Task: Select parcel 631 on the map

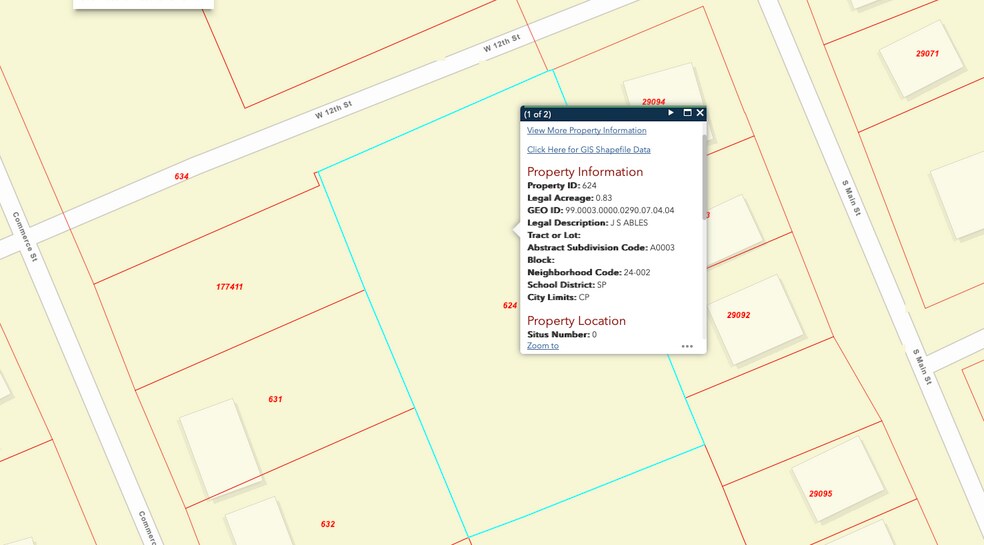Action: tap(275, 399)
